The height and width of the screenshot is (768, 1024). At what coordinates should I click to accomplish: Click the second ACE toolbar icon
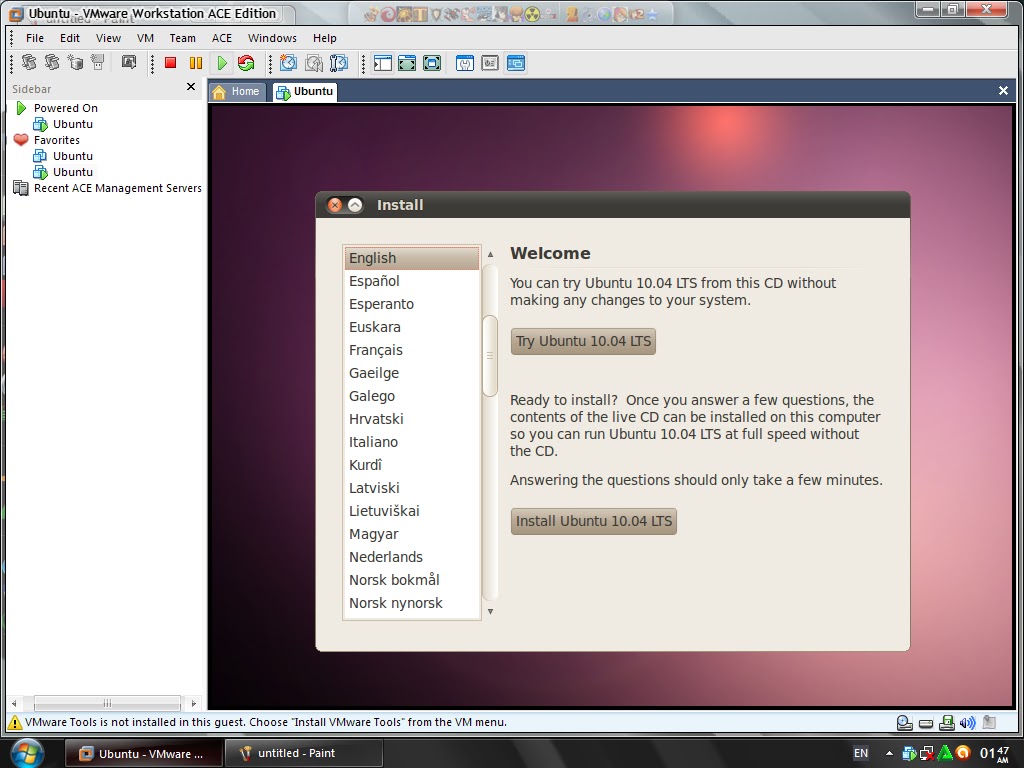(52, 63)
